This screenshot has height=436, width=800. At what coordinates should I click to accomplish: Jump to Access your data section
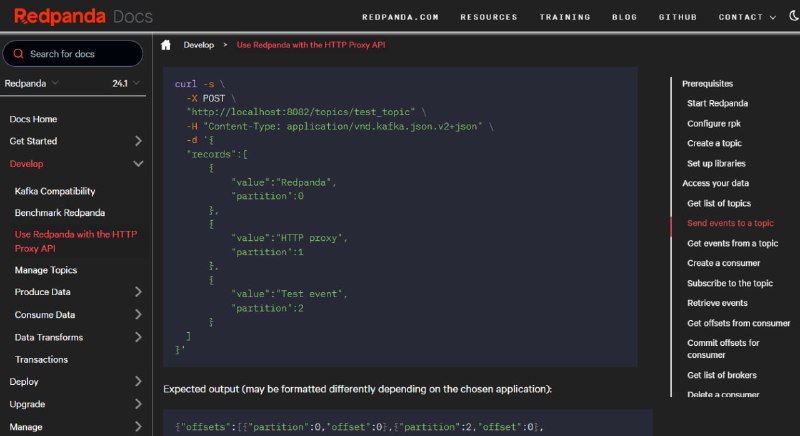tap(715, 183)
